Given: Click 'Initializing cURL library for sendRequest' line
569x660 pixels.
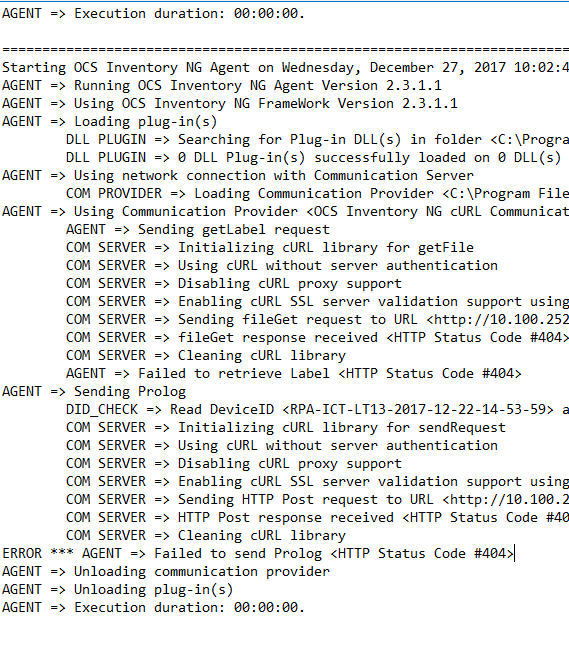Looking at the screenshot, I should coord(286,428).
